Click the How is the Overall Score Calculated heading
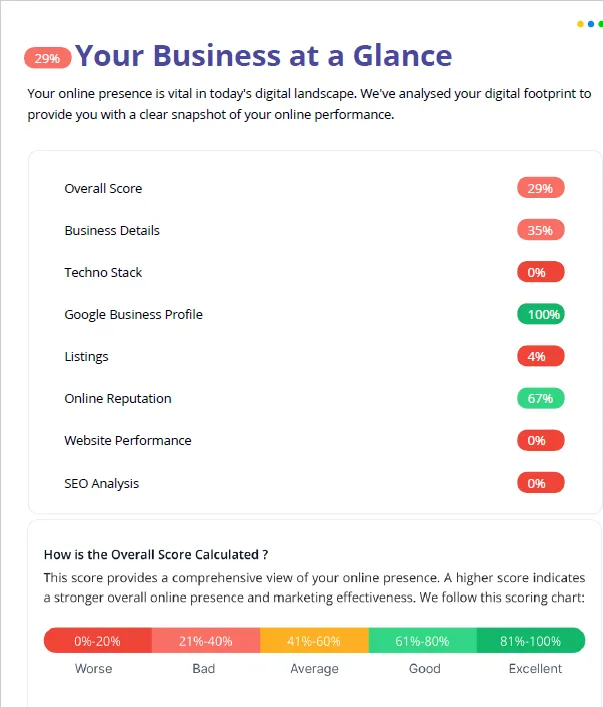Image resolution: width=603 pixels, height=707 pixels. 156,554
